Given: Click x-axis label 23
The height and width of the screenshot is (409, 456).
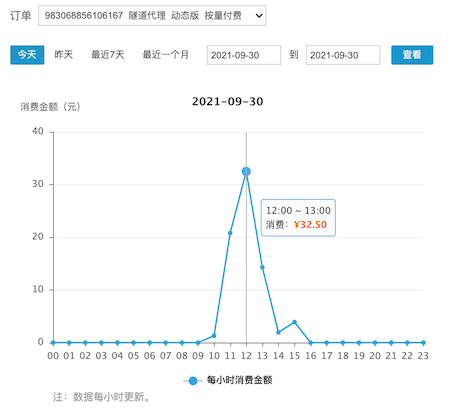Looking at the screenshot, I should tap(423, 356).
